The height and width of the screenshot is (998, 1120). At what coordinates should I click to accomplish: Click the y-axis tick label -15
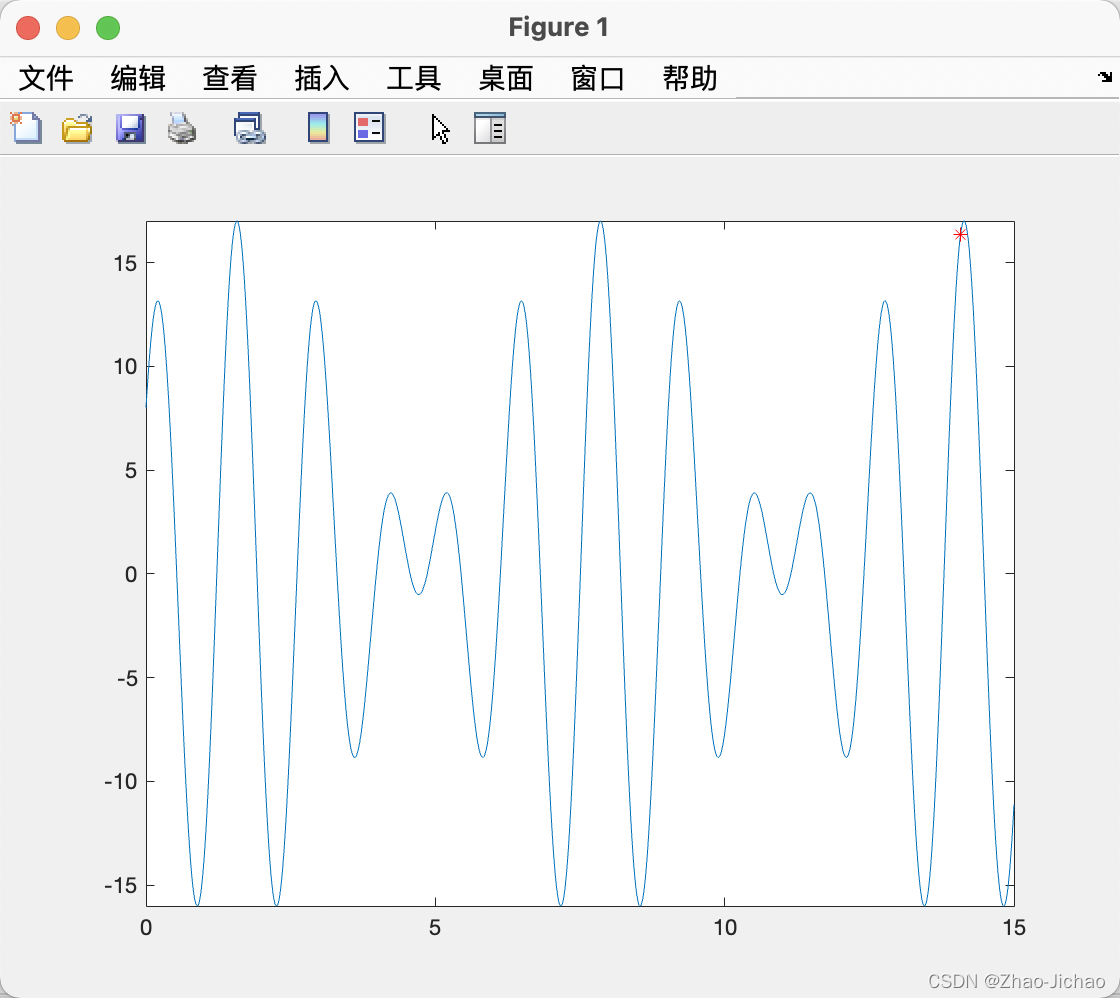[x=121, y=885]
